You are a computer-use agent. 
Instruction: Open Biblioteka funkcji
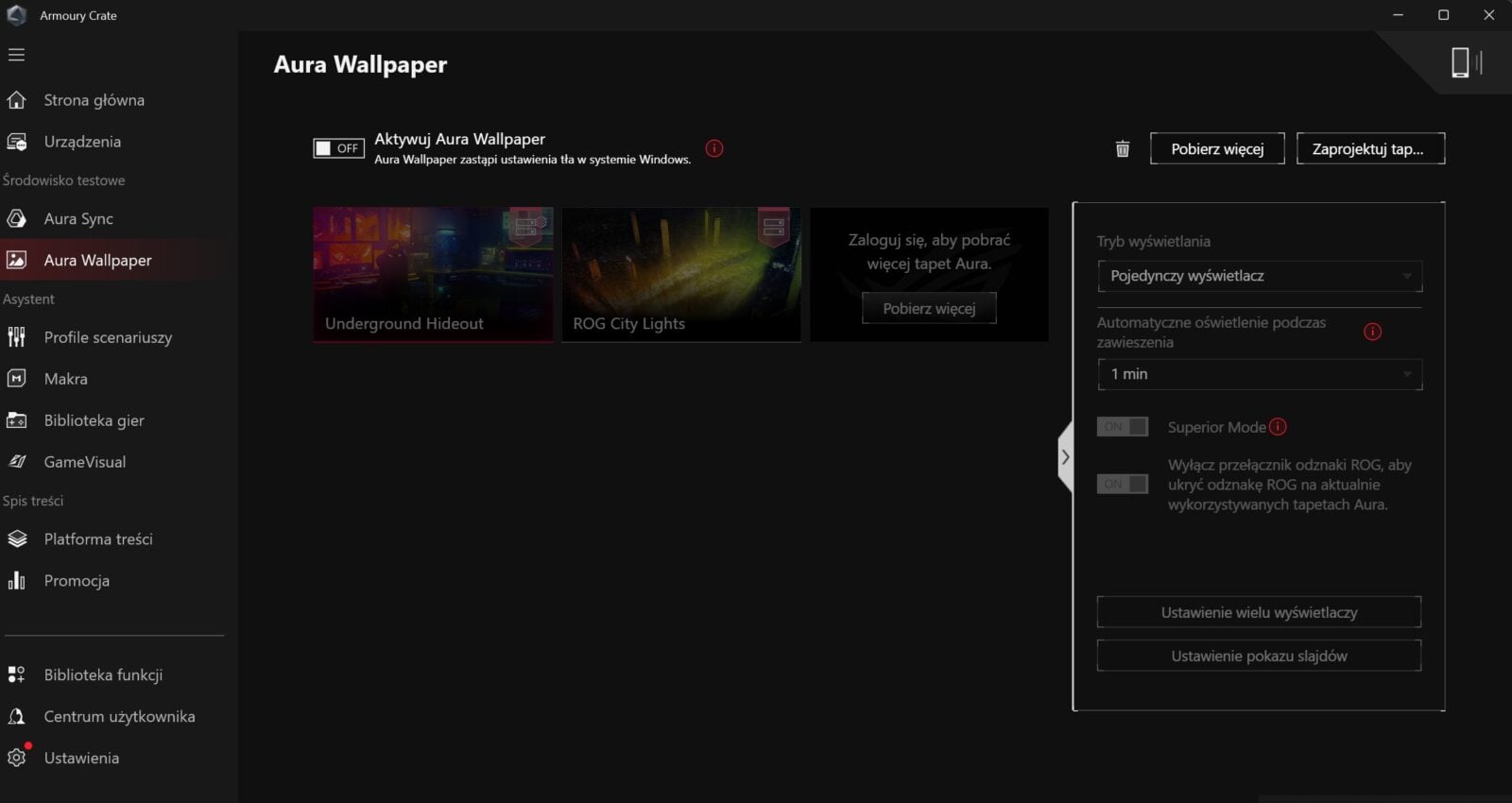tap(103, 675)
